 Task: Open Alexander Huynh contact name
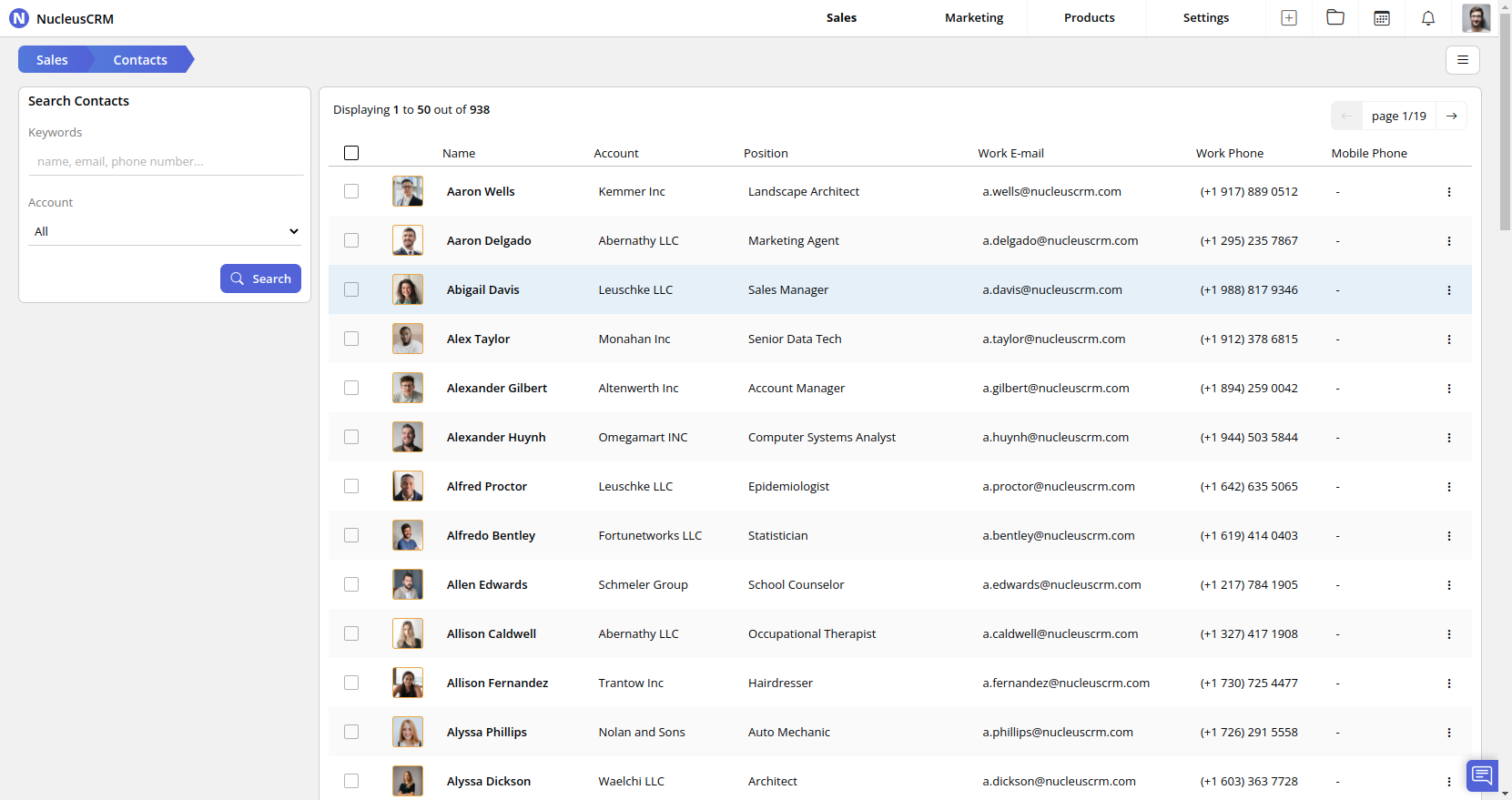click(x=496, y=437)
